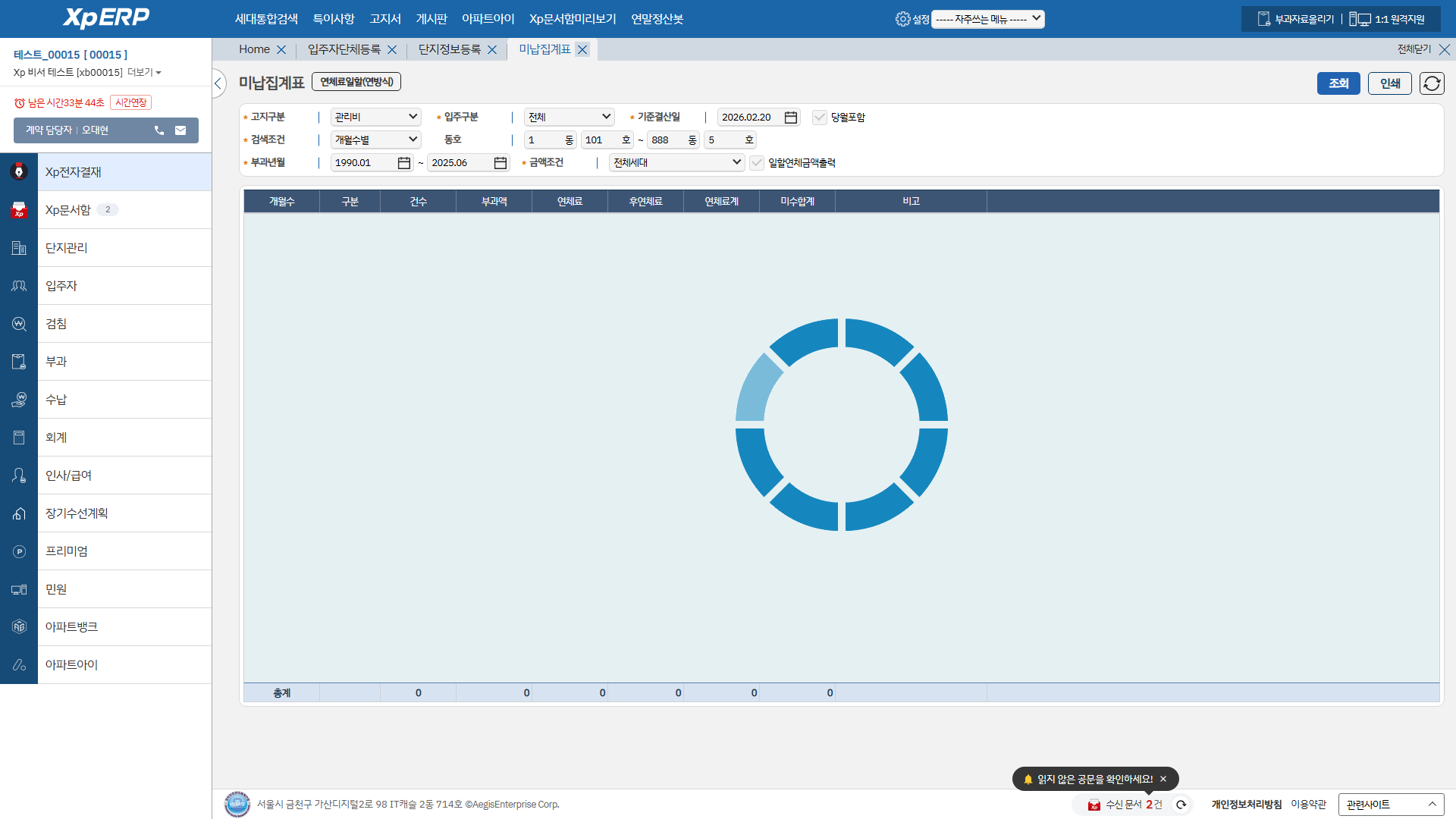Open the 세대통합검색 menu
Image resolution: width=1456 pixels, height=819 pixels.
(x=266, y=19)
